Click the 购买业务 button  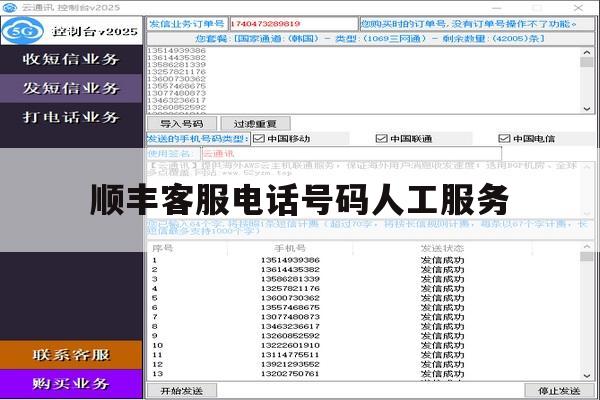[71, 384]
